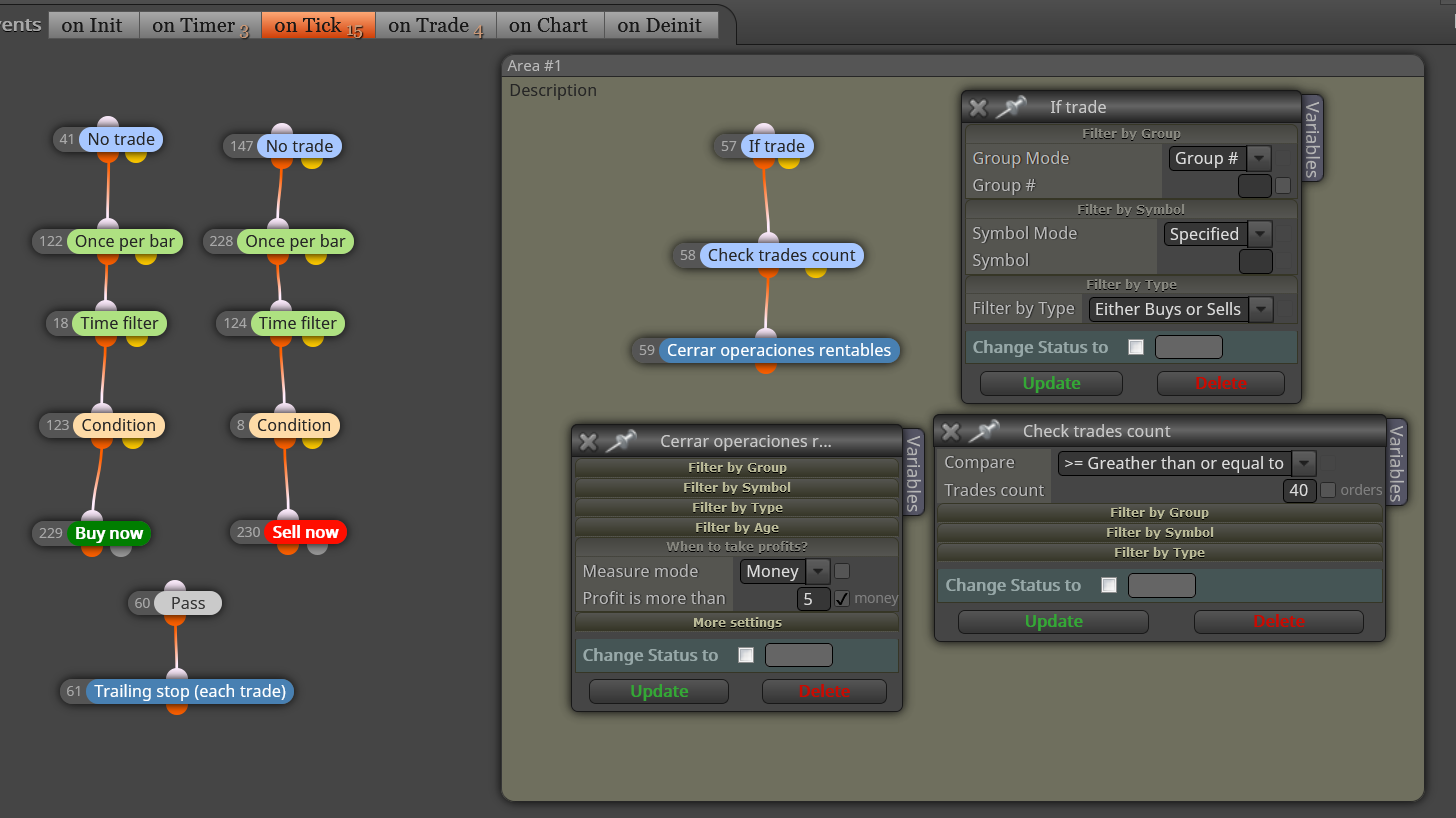Click the Trades count input field

point(1299,490)
